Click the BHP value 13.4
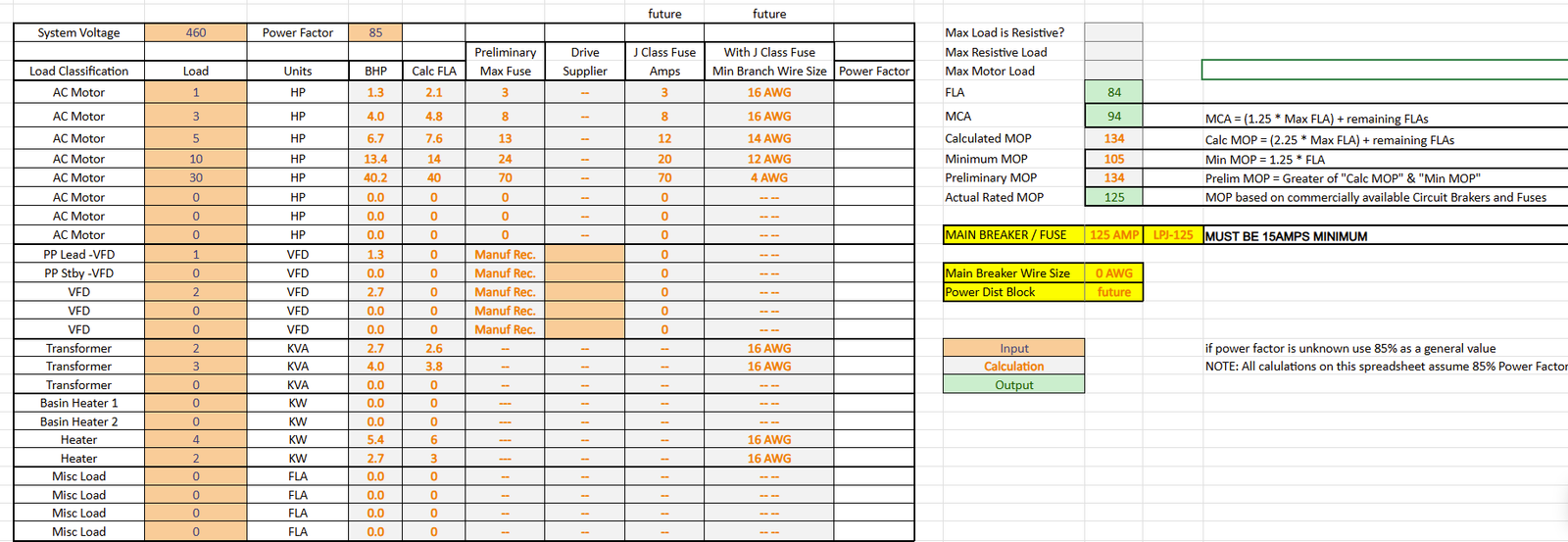 click(x=375, y=159)
